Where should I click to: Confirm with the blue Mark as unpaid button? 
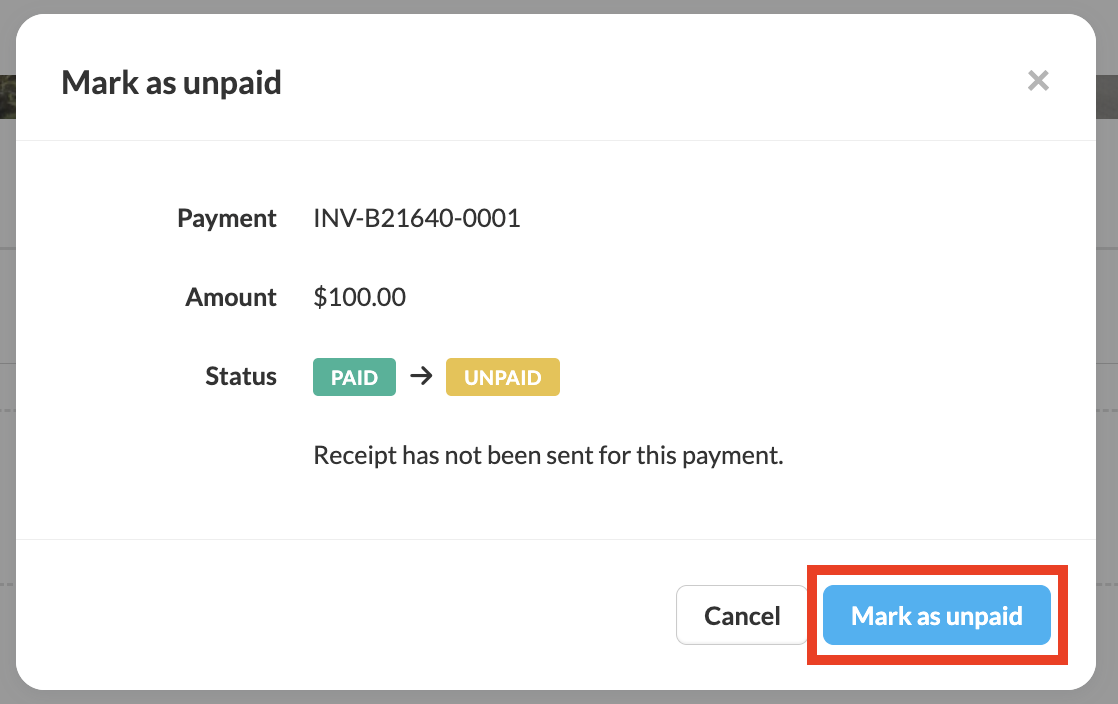pos(936,615)
